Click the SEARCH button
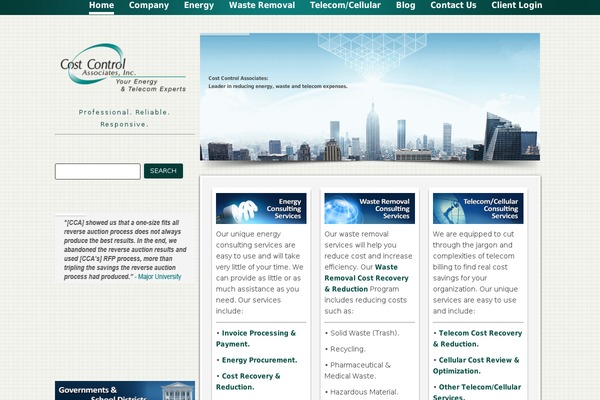Viewport: 600px width, 400px height. click(x=163, y=171)
